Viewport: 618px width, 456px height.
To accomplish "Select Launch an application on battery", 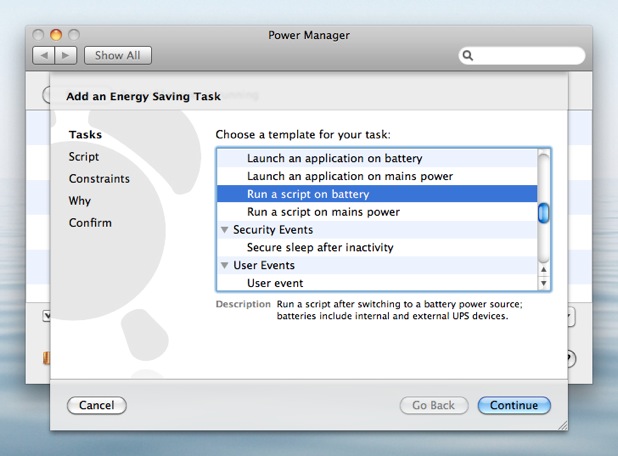I will 377,158.
